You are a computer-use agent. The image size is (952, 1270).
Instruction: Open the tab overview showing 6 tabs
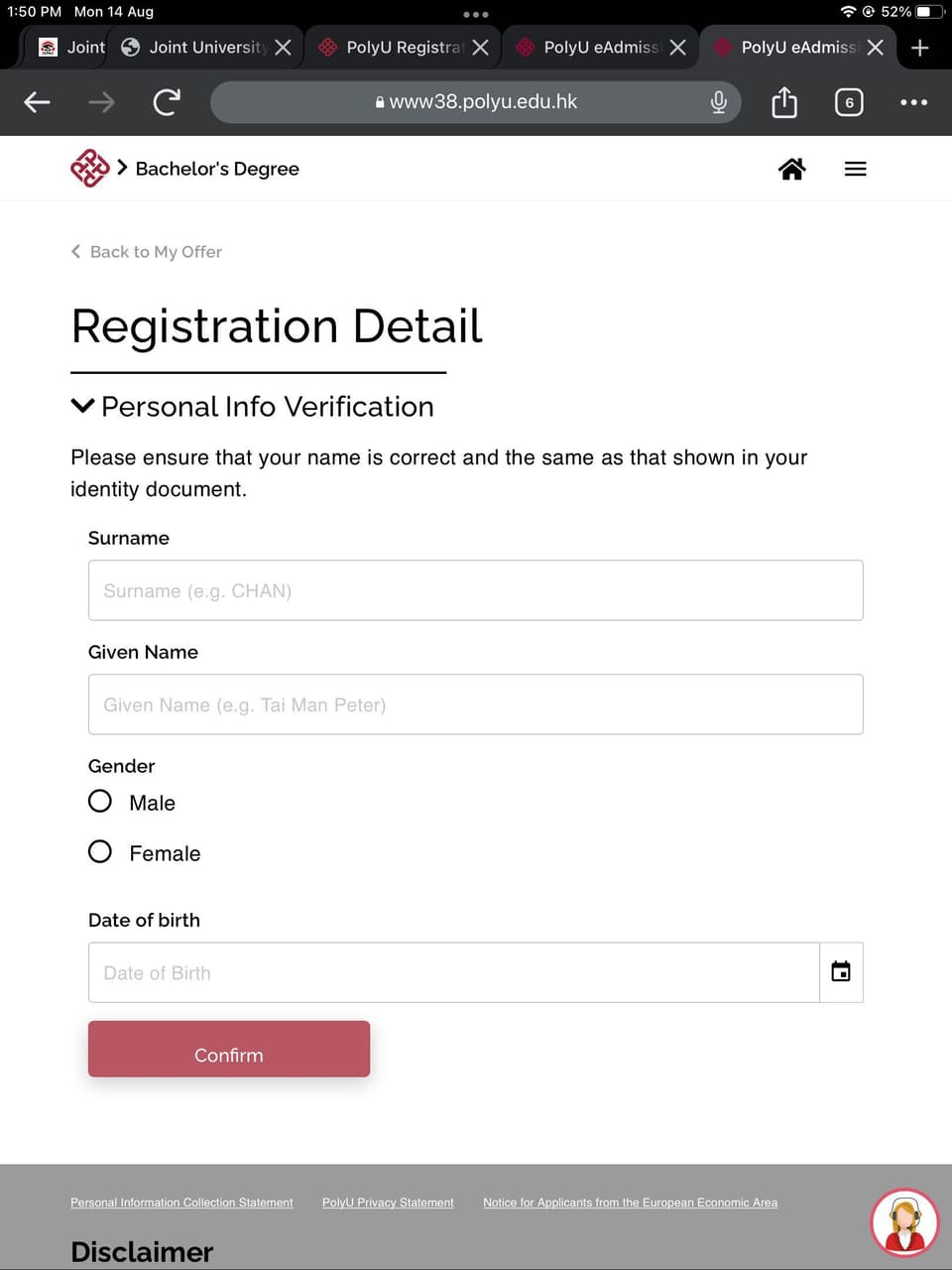pyautogui.click(x=849, y=101)
